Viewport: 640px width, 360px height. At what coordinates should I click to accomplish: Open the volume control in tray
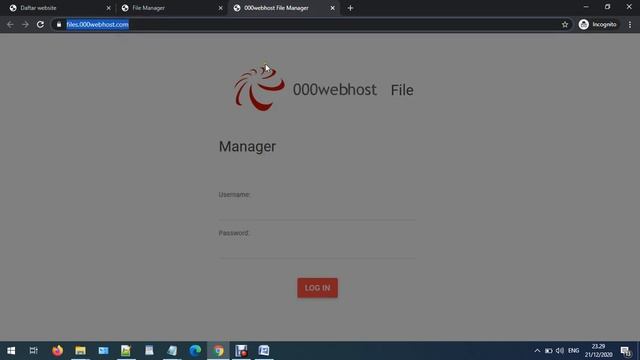pyautogui.click(x=560, y=351)
